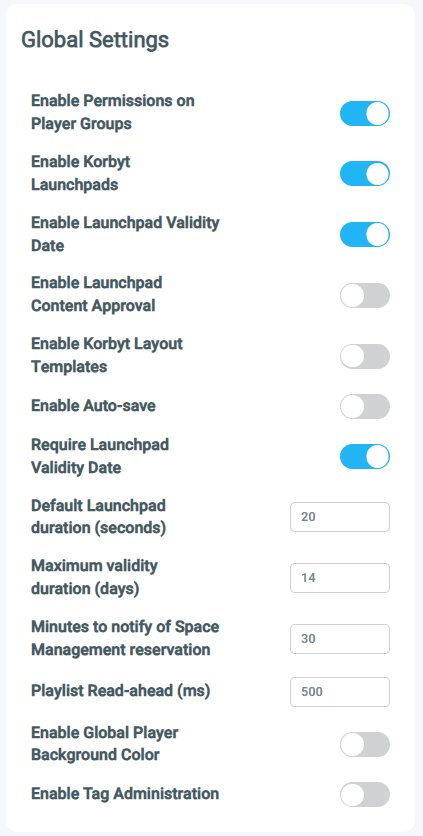Click Require Launchpad Validity Date label
The image size is (423, 836).
(x=100, y=456)
